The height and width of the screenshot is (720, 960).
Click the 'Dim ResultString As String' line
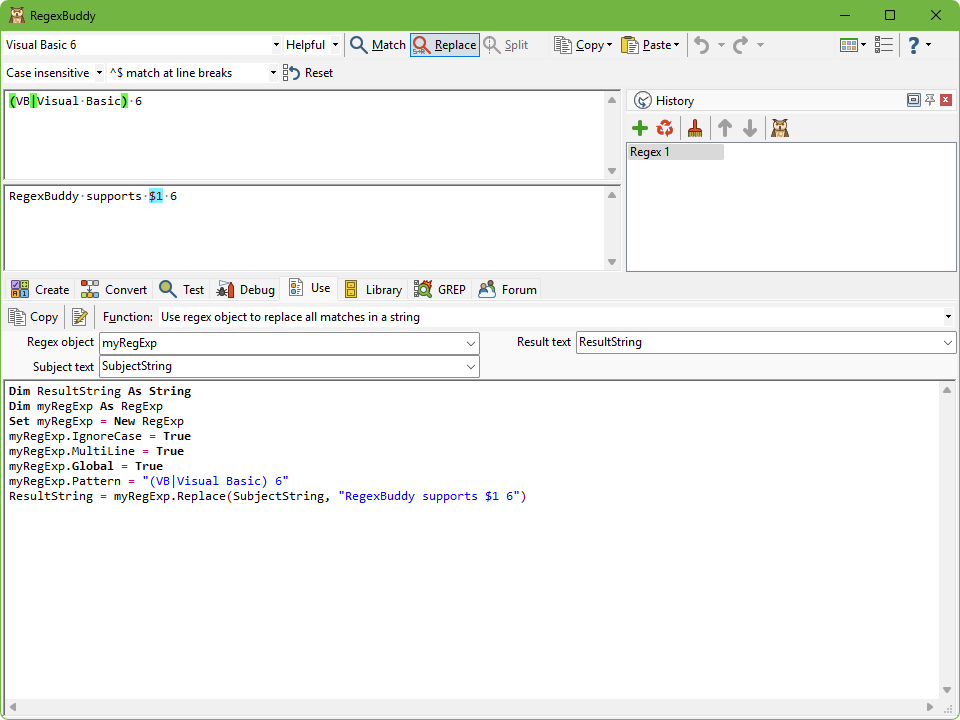(x=100, y=391)
